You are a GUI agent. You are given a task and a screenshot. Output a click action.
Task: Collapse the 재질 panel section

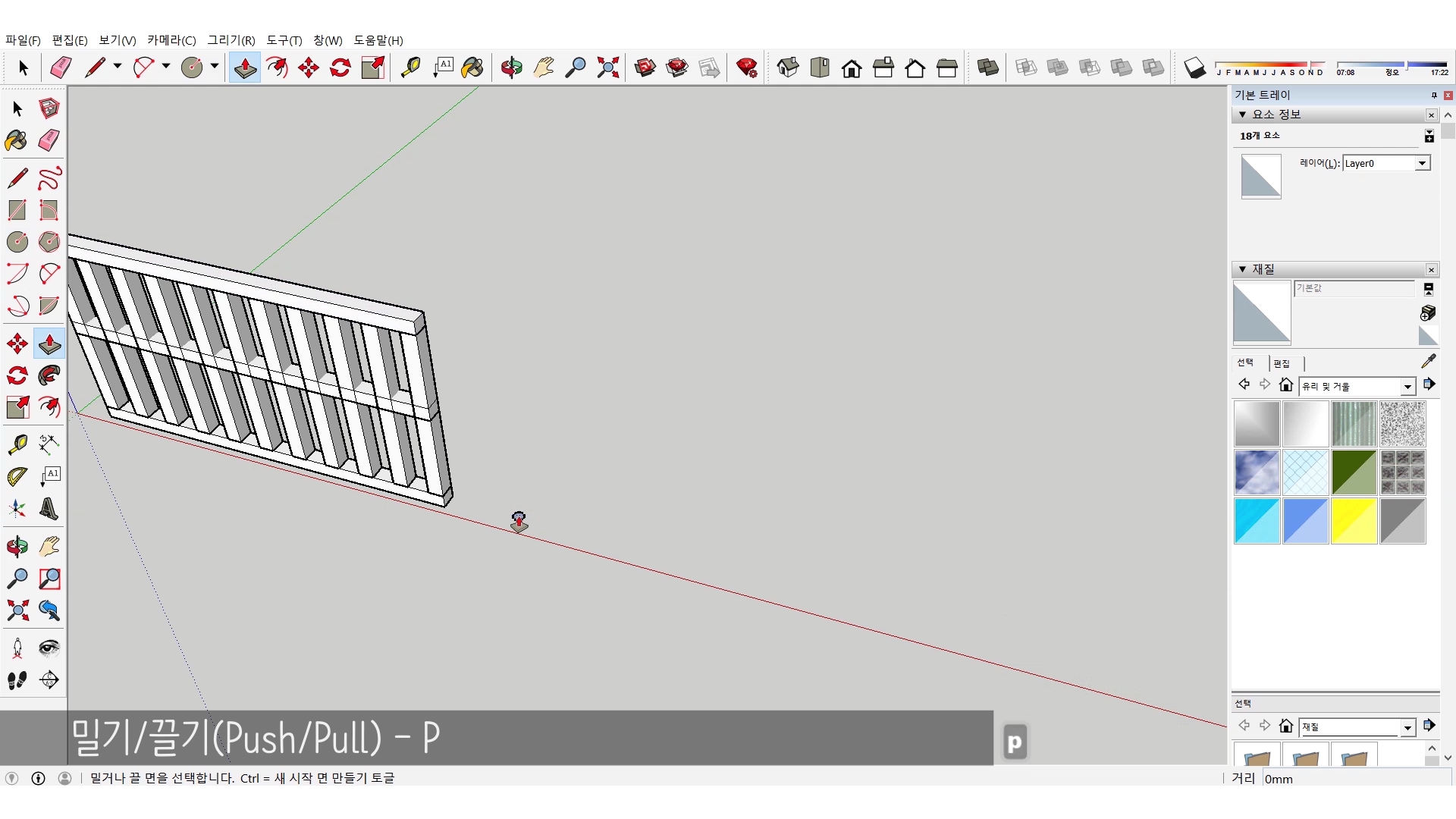1242,269
